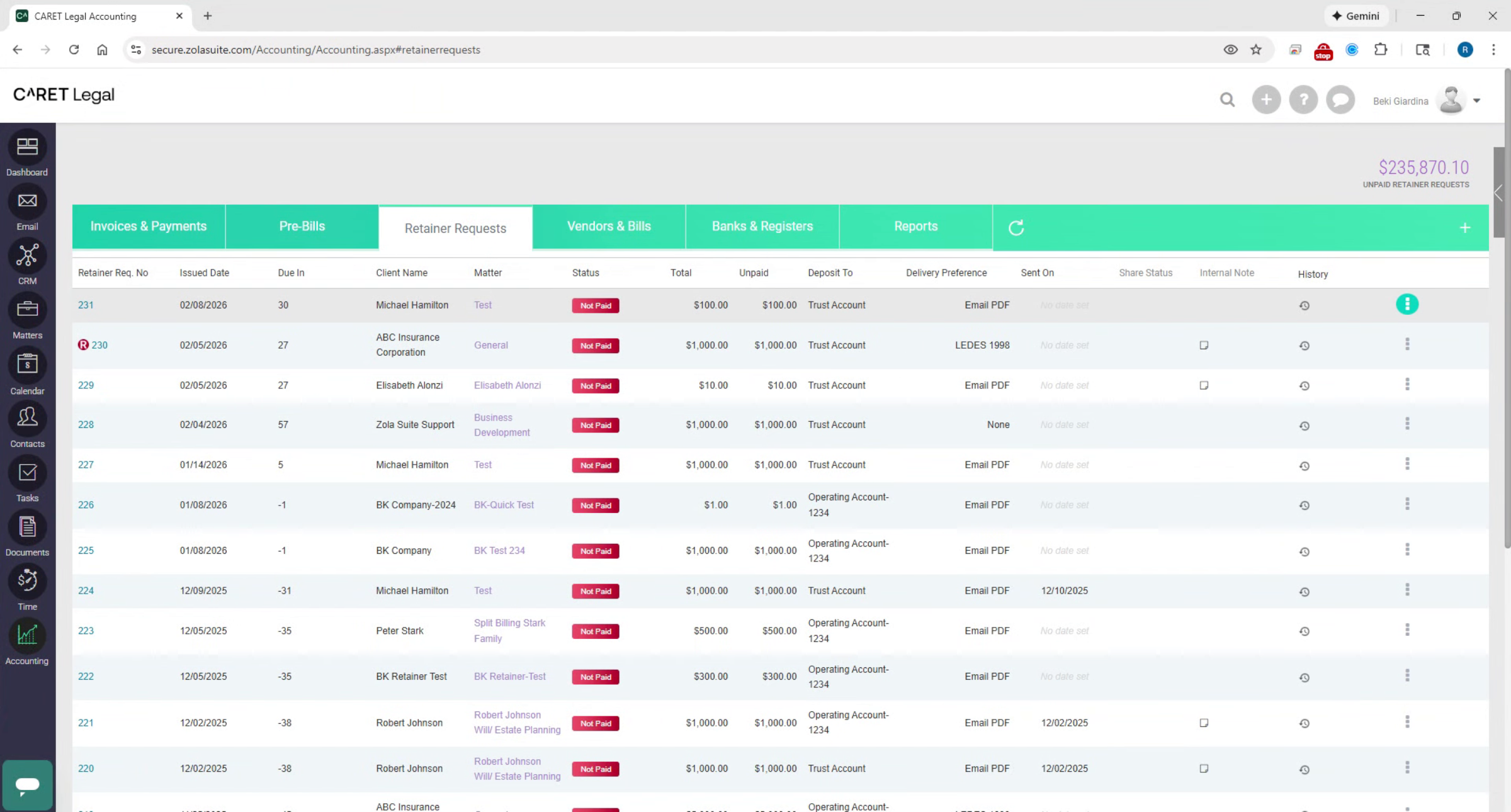Click Zola Suite Support client name

pyautogui.click(x=415, y=425)
